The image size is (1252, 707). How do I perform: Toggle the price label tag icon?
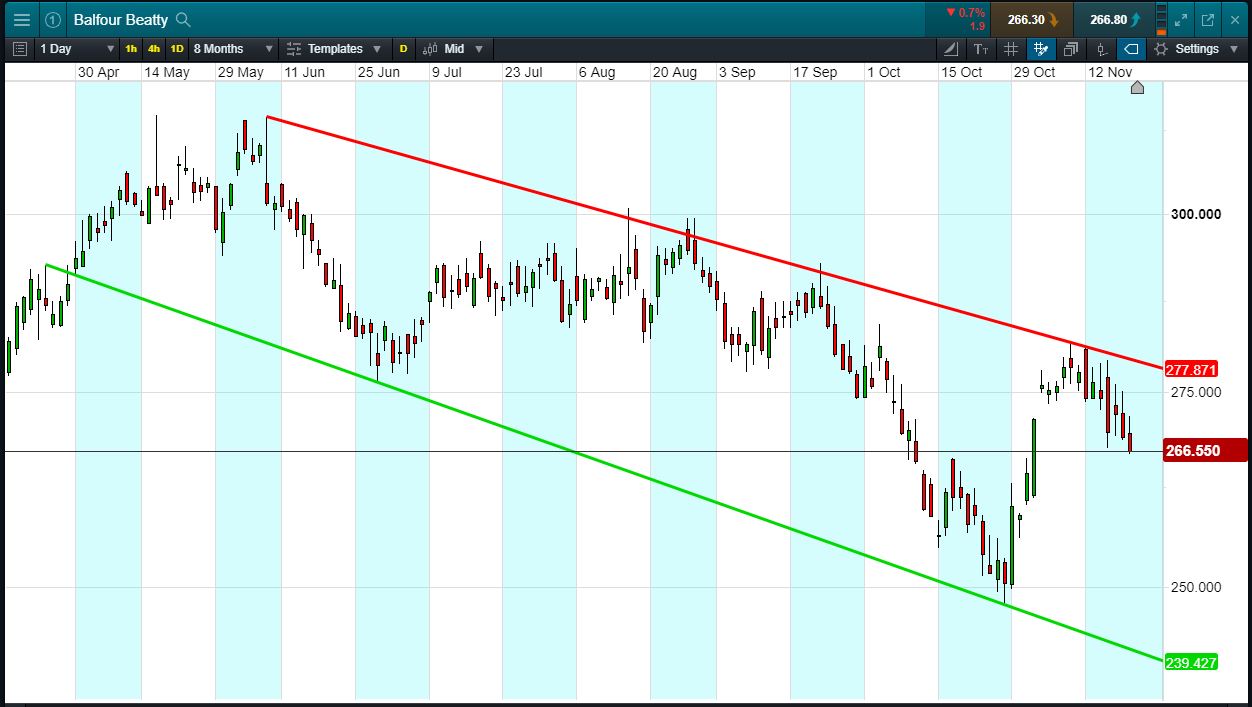point(1131,48)
